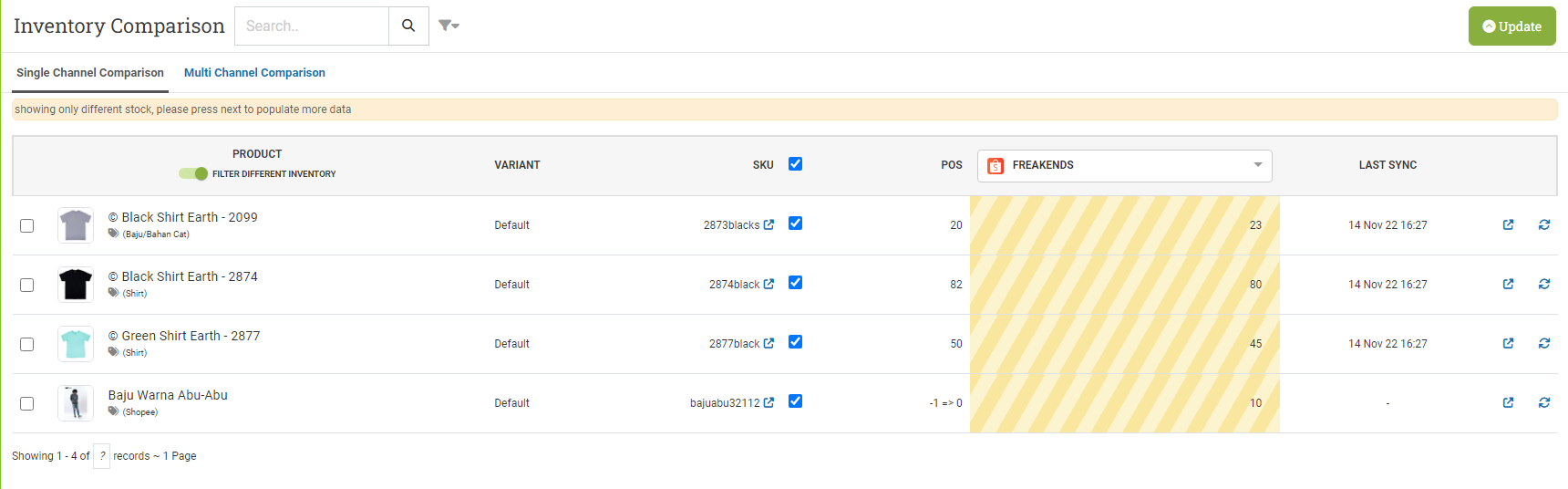
Task: Open product Baju Warna Abu-Abu
Action: tap(168, 395)
